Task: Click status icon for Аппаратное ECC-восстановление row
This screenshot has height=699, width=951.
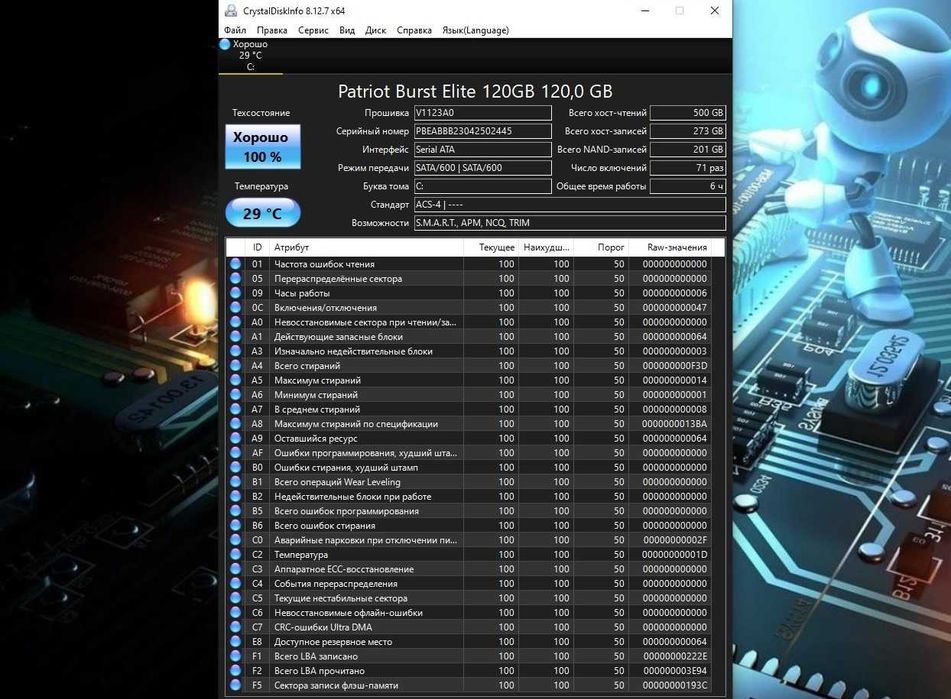Action: point(235,569)
